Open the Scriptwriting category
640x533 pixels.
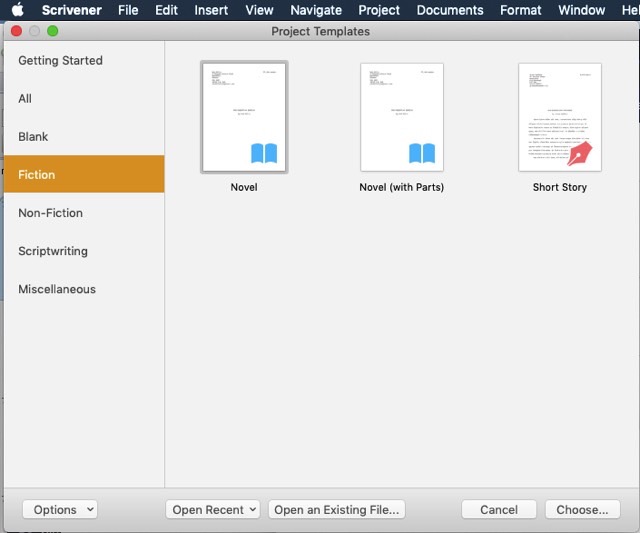(84, 251)
